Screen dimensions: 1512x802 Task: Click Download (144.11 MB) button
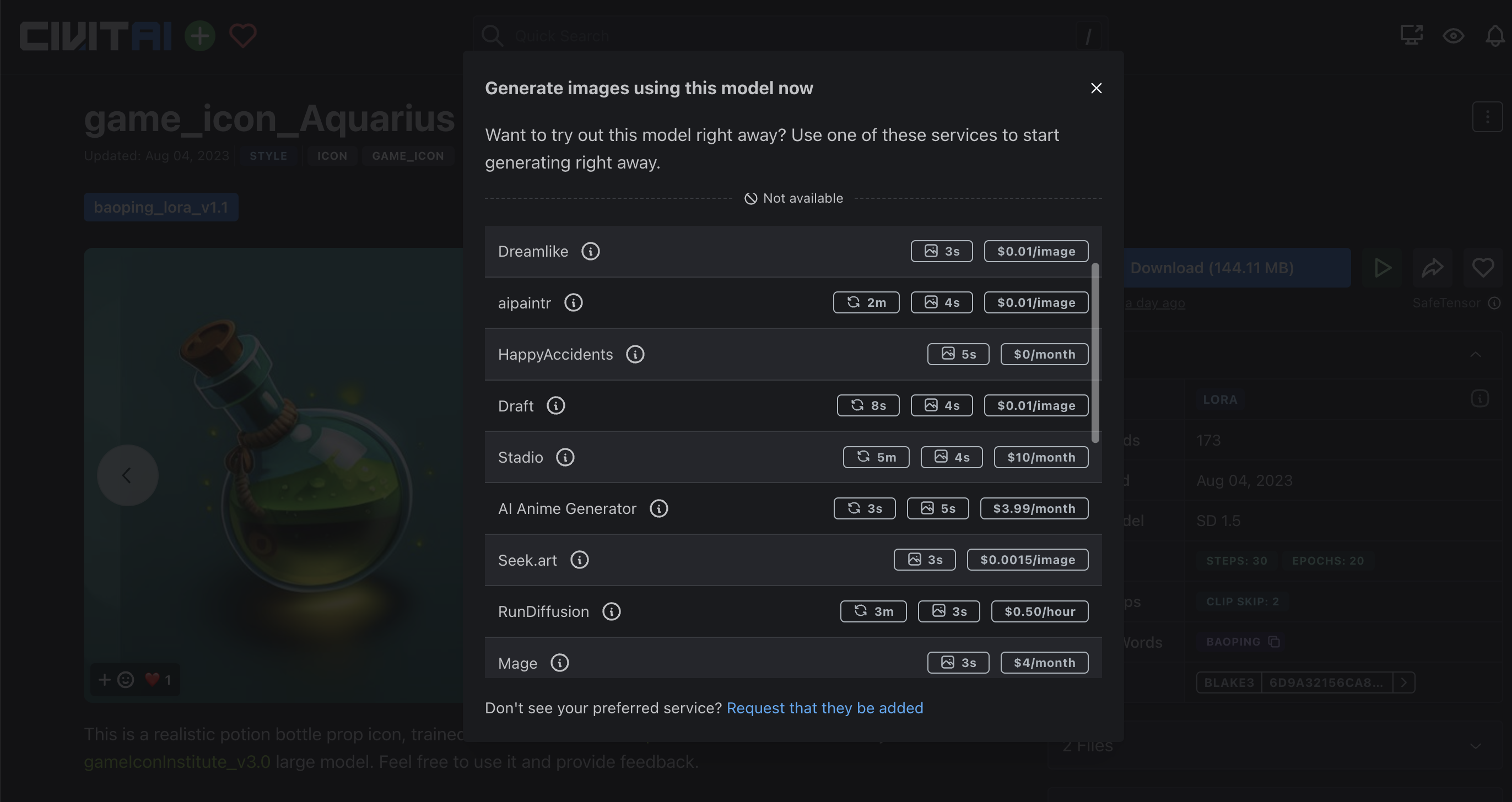[1212, 268]
